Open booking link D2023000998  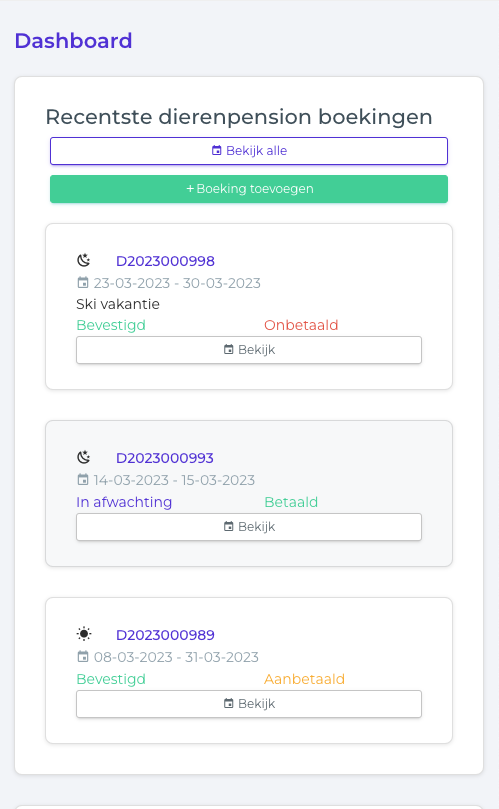coord(165,261)
